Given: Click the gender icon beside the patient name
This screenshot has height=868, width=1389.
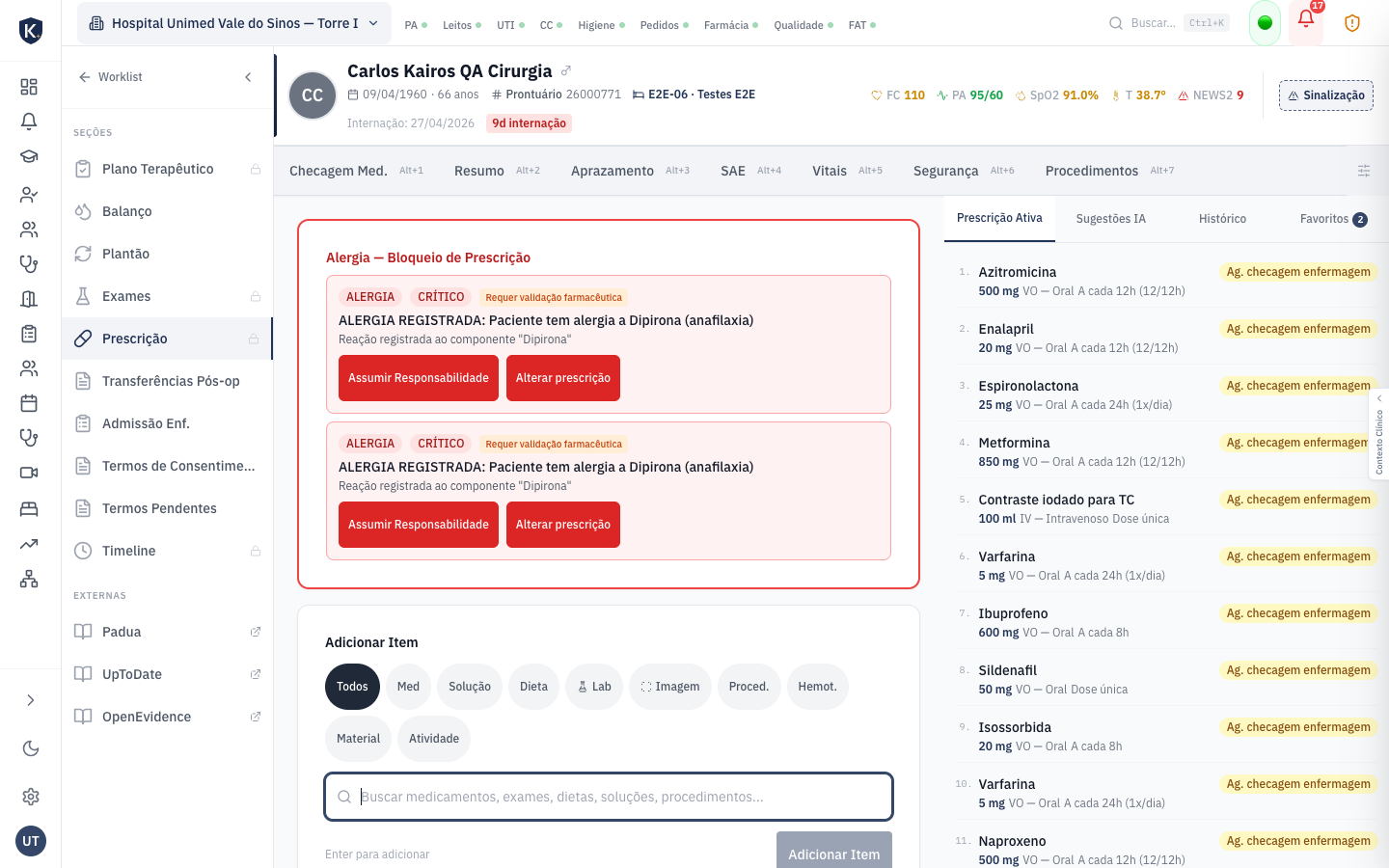Looking at the screenshot, I should click(x=566, y=70).
